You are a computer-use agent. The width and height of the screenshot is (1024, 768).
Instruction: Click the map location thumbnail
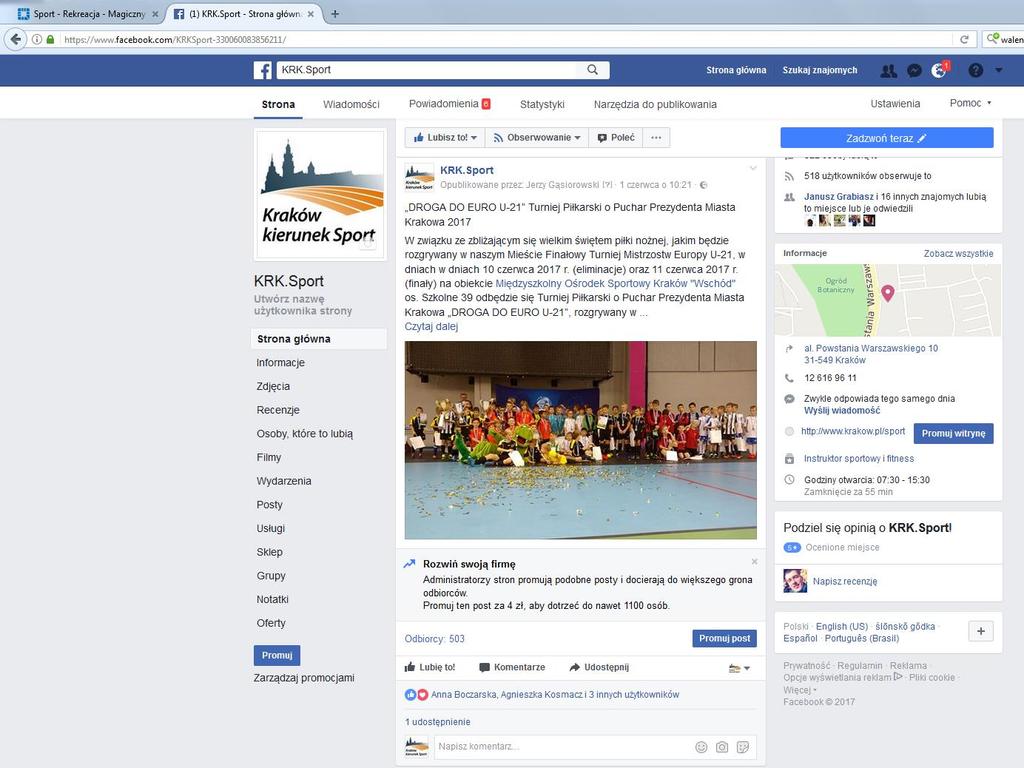click(x=888, y=300)
